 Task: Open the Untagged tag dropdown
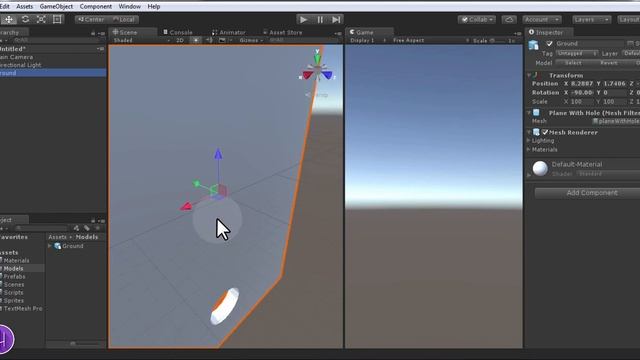[577, 53]
